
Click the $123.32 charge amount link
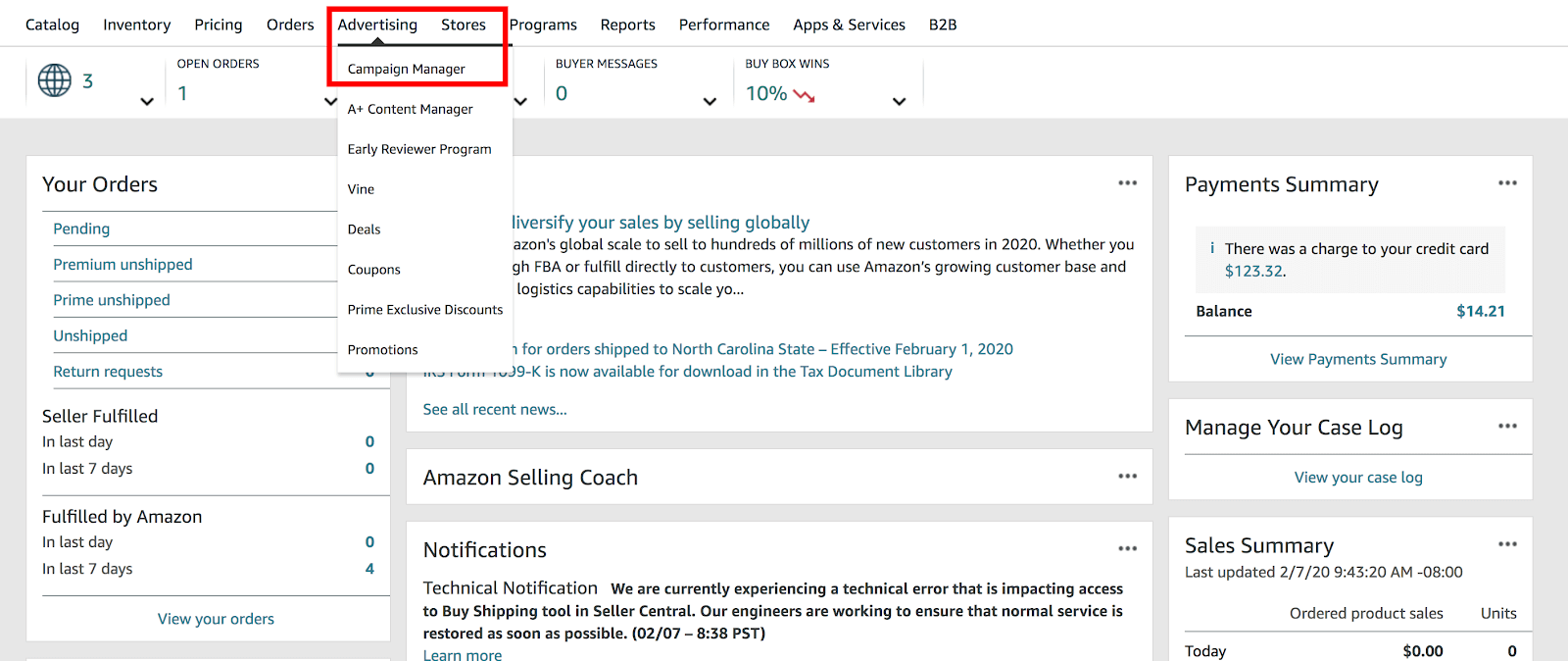coord(1253,271)
